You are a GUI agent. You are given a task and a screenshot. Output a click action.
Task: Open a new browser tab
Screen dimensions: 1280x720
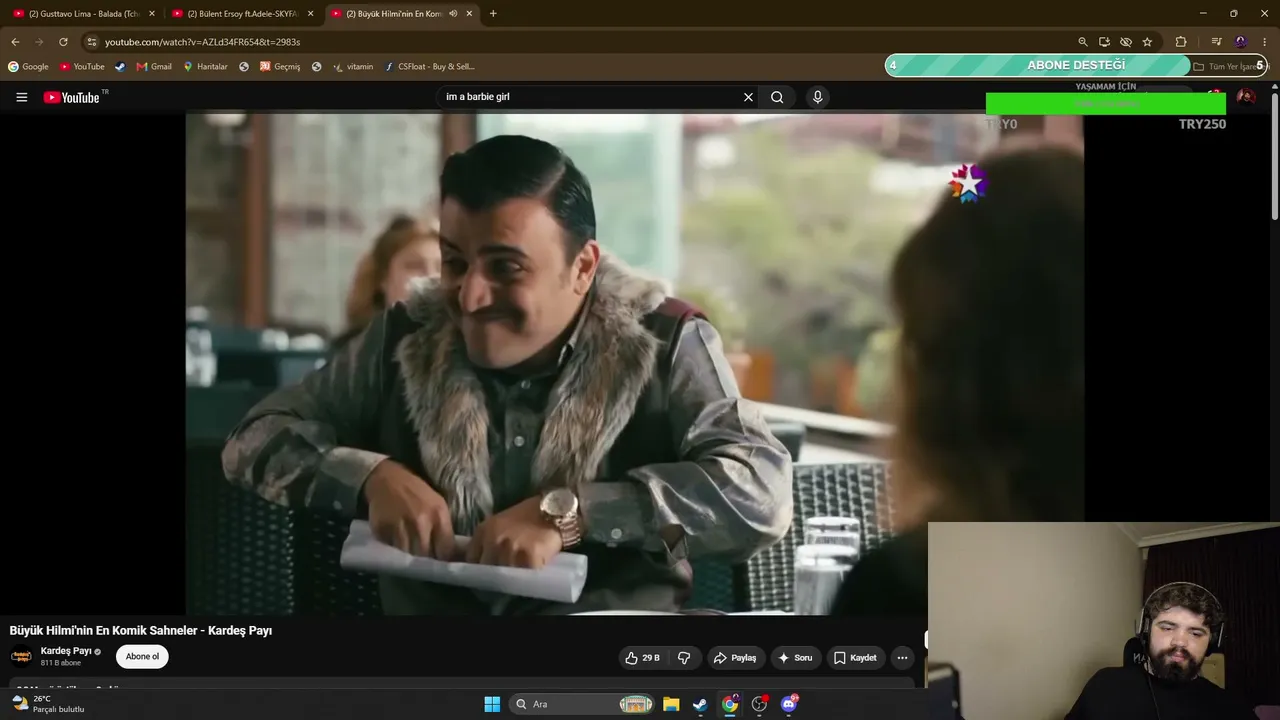click(x=493, y=14)
